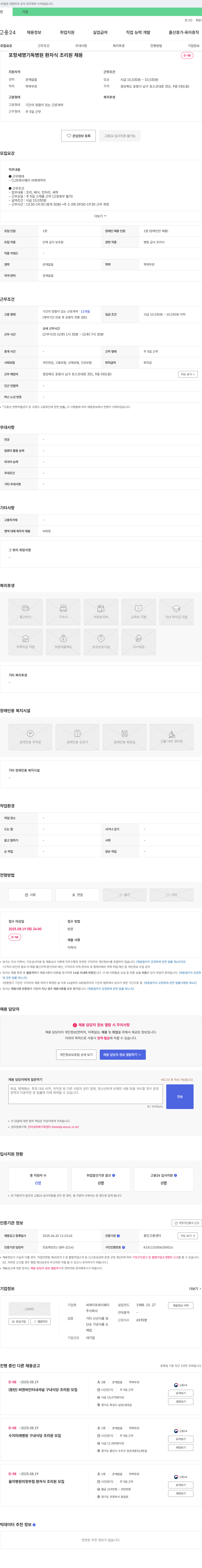The height and width of the screenshot is (1568, 202).
Task: Open the 12개월 contract period link
Action: point(85,312)
